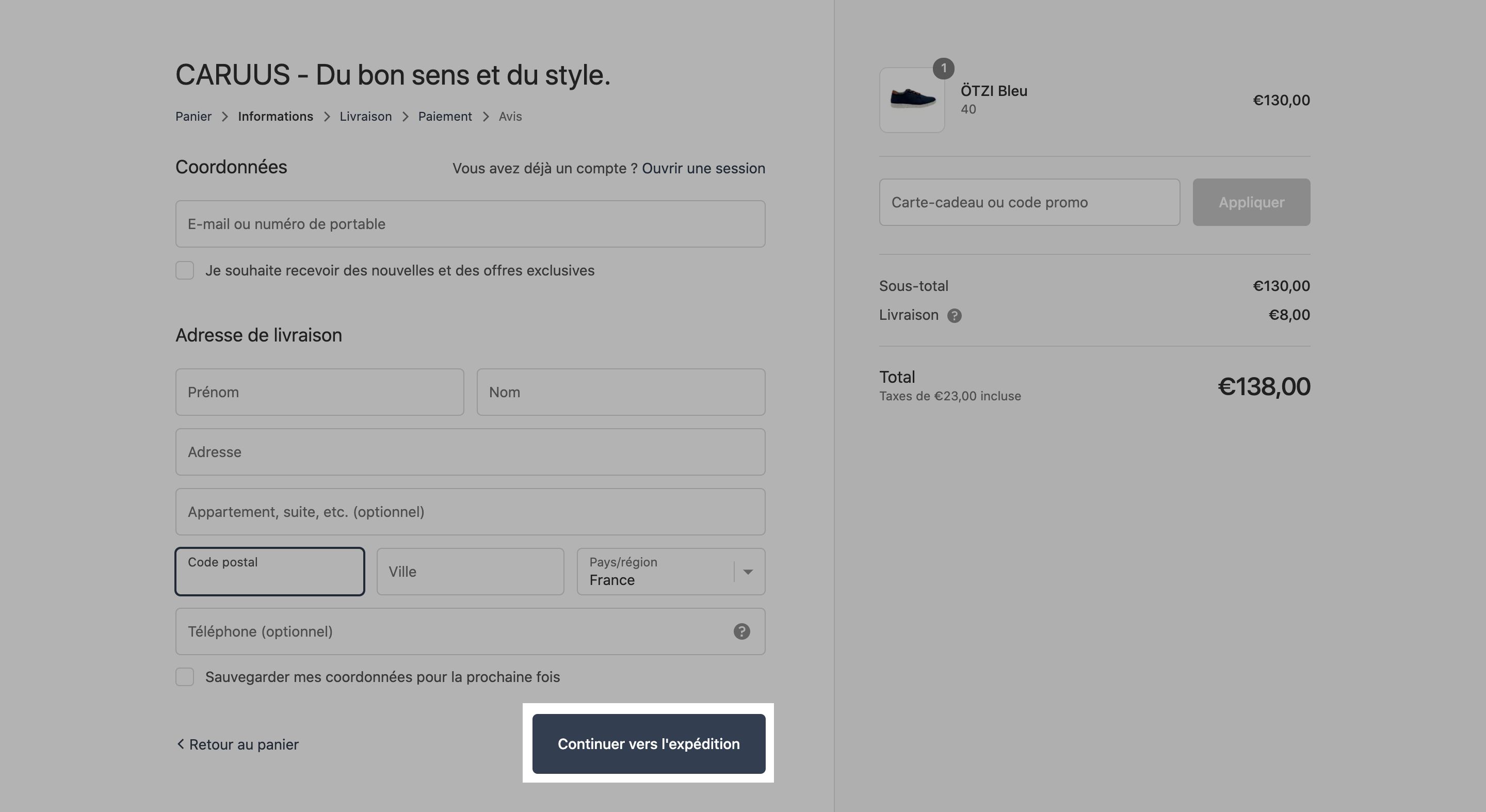Image resolution: width=1486 pixels, height=812 pixels.
Task: Click the back arrow beside Retour au panier
Action: (x=181, y=744)
